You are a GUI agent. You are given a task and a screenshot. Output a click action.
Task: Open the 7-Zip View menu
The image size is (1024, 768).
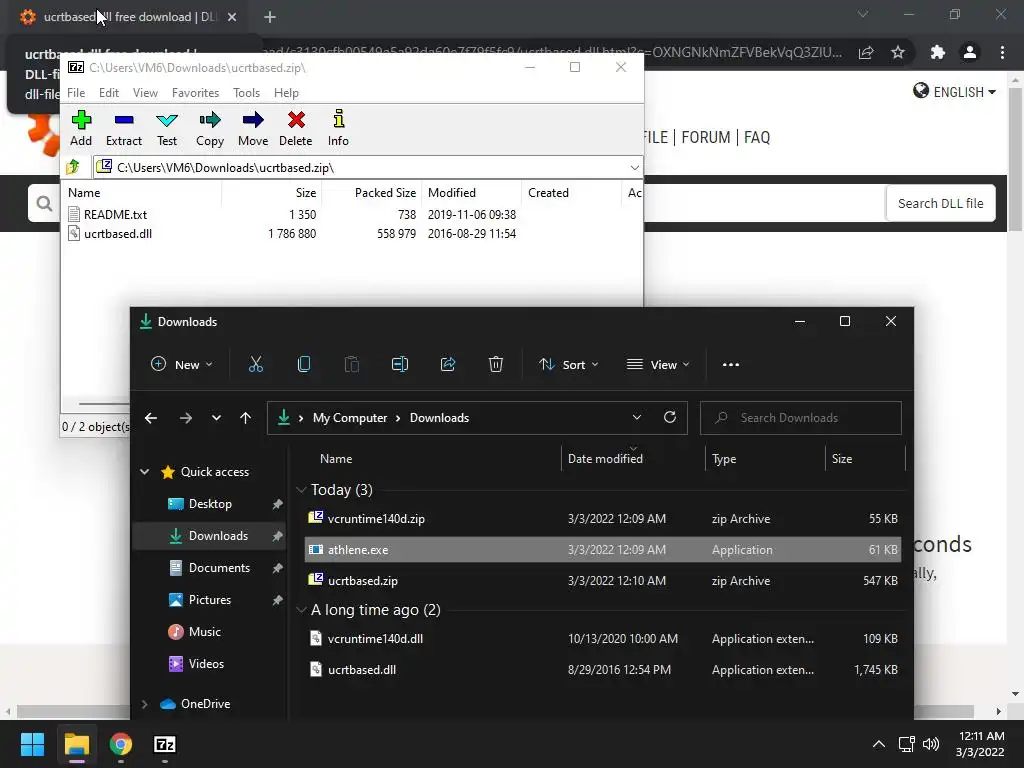pos(145,93)
